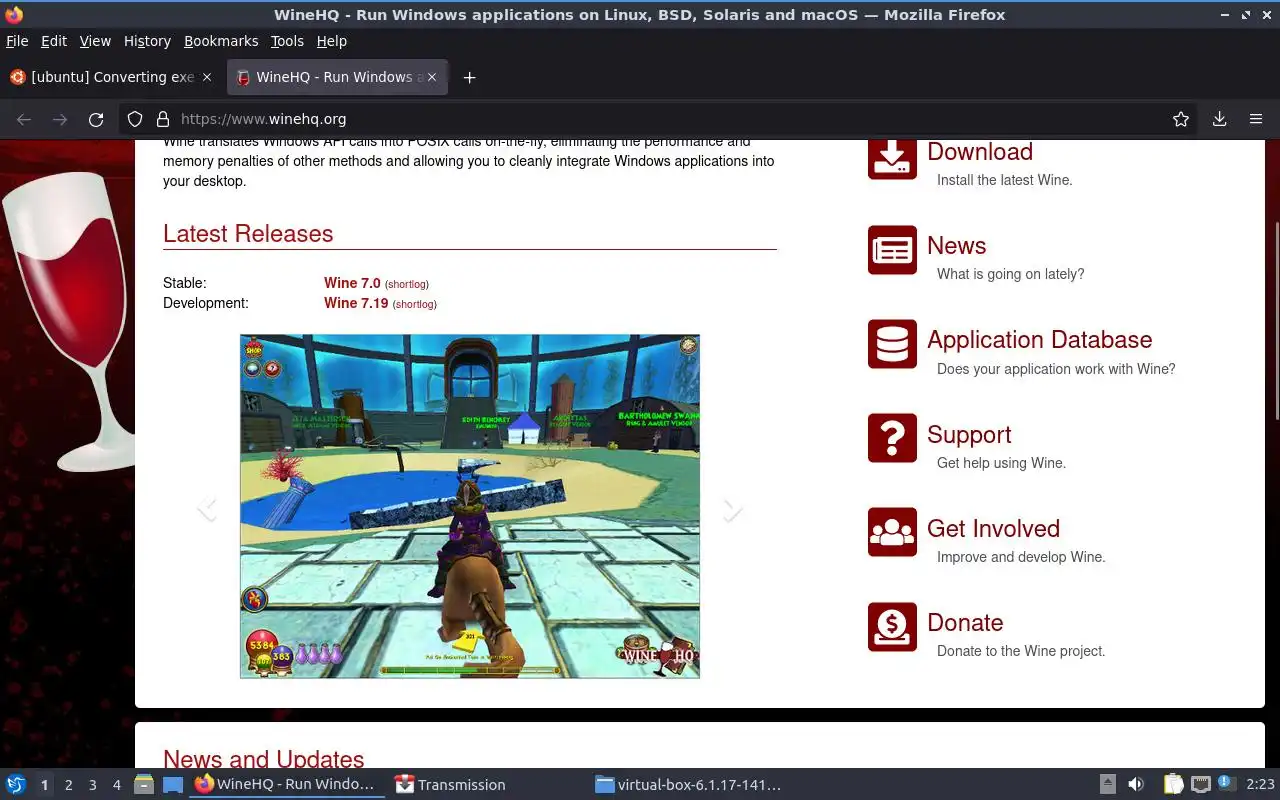Close the WineHQ tab
1280x800 pixels.
point(432,77)
